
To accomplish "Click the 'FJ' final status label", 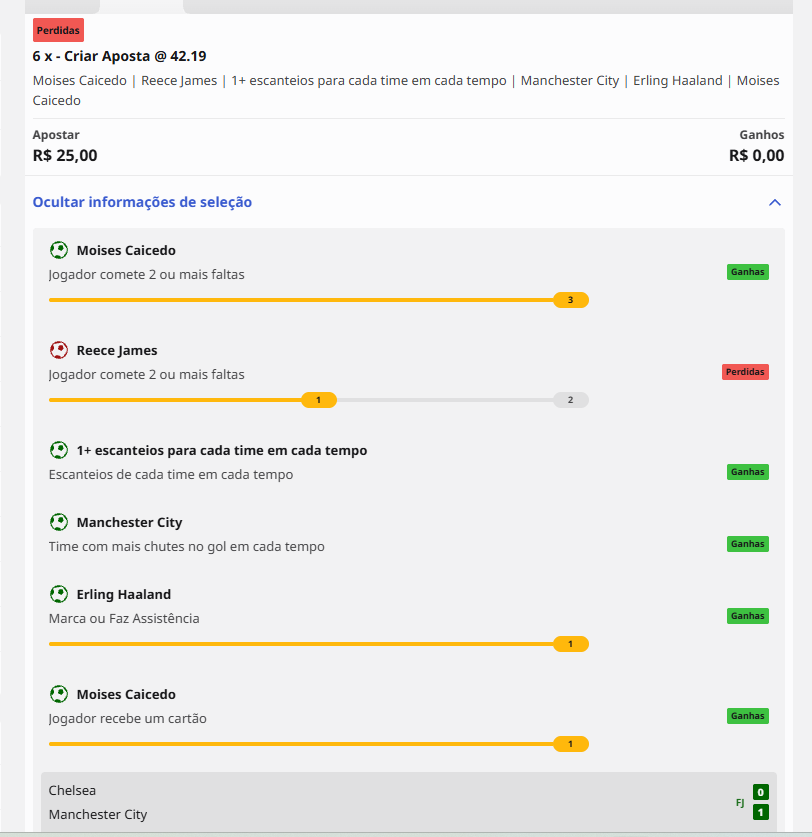I will 740,802.
